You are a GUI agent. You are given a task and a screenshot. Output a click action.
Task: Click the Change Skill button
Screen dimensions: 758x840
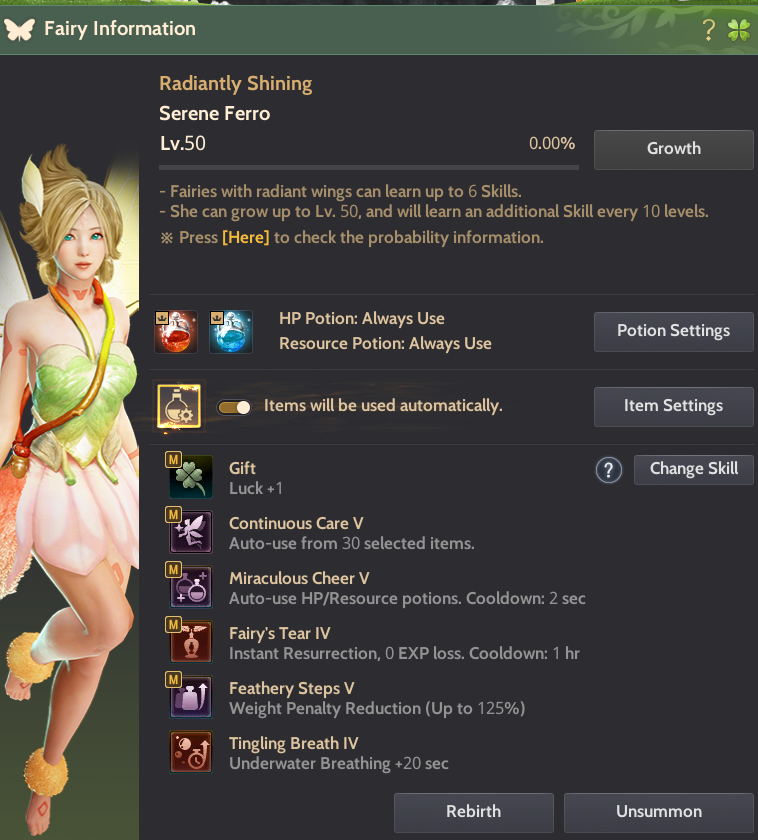(694, 470)
